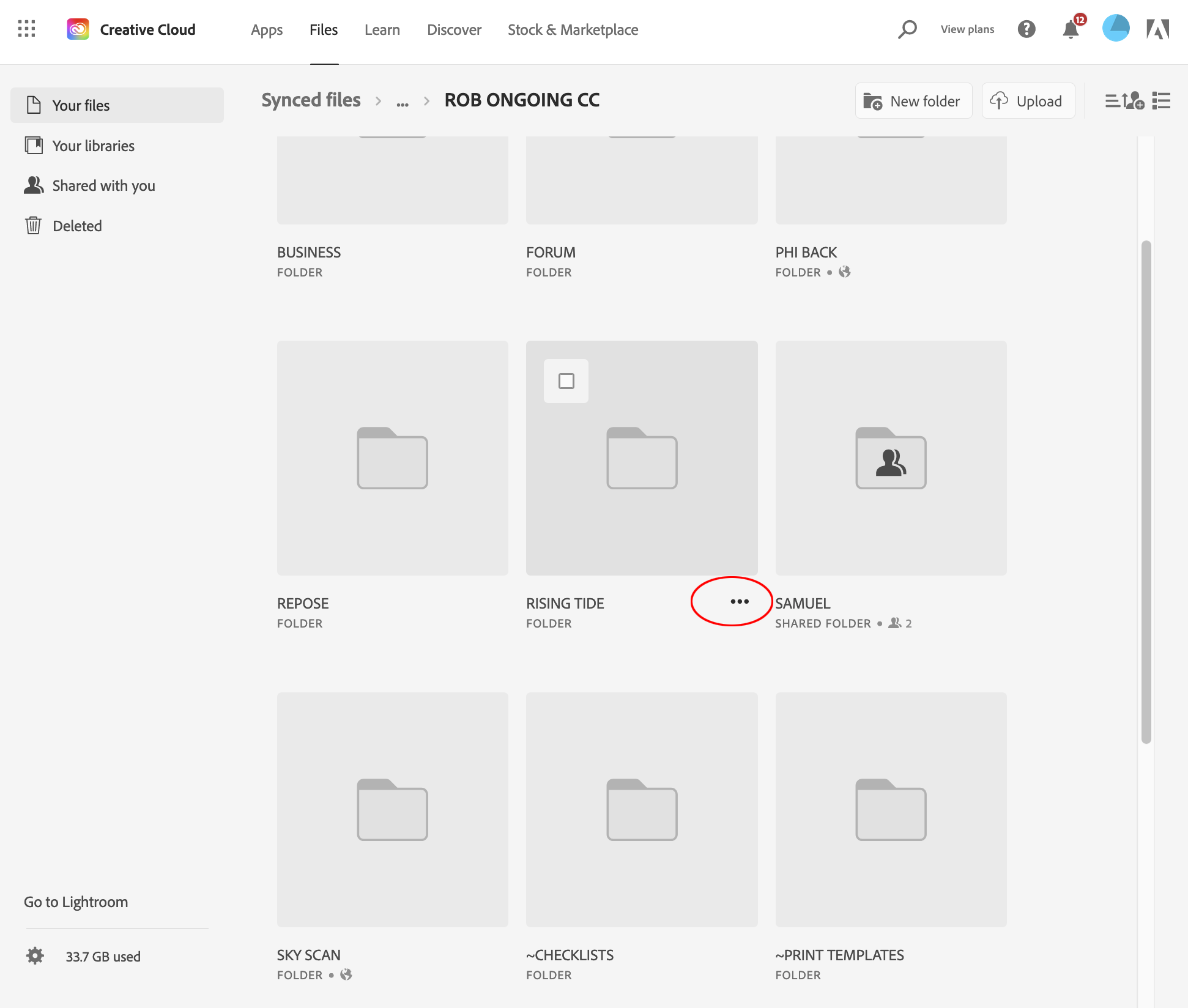The image size is (1188, 1008).
Task: Select the RISING TIDE folder checkbox
Action: (566, 380)
